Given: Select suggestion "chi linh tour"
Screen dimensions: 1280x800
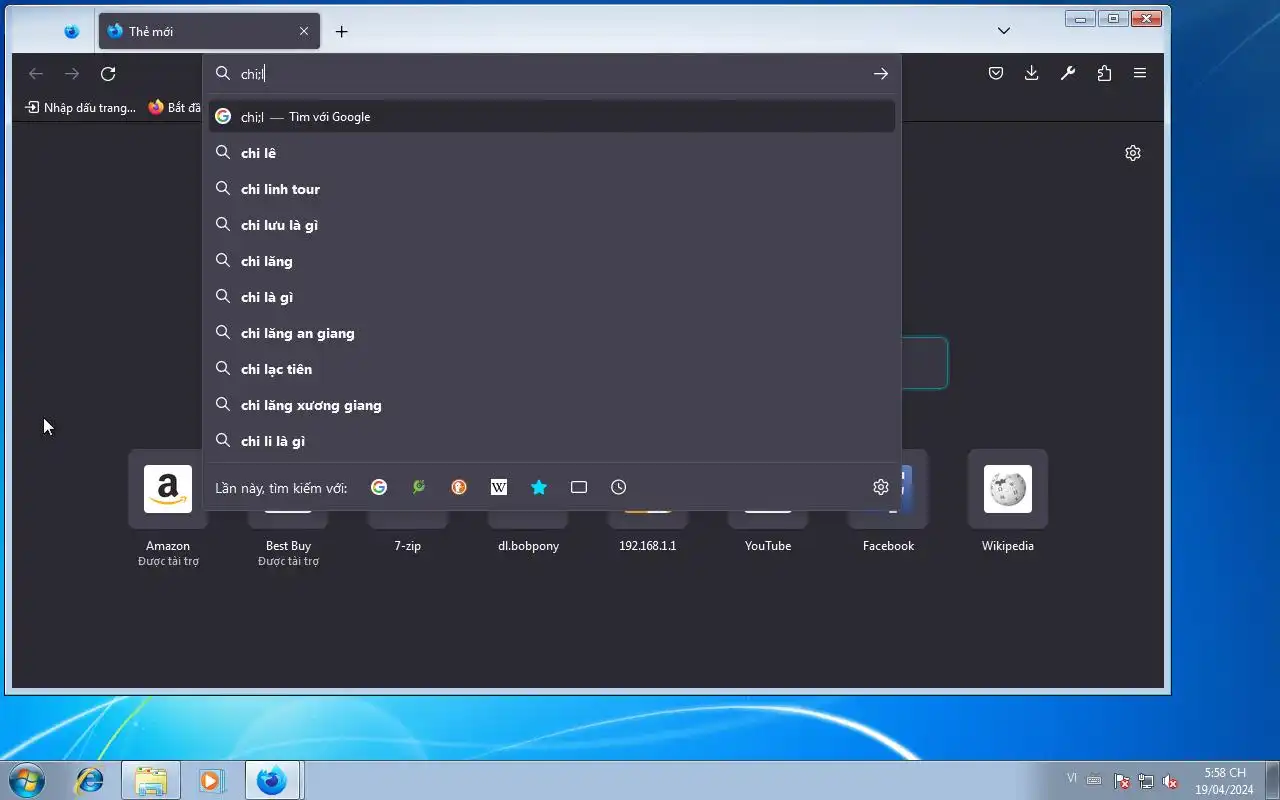Looking at the screenshot, I should point(552,189).
